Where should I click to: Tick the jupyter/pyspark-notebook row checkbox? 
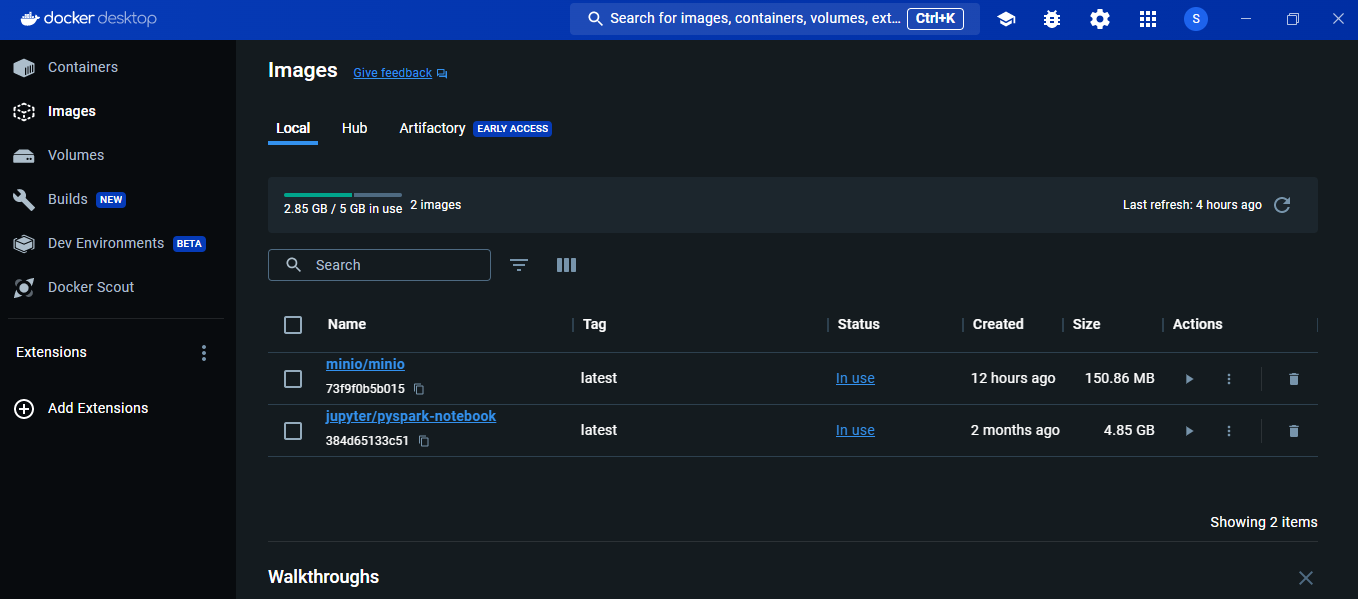click(x=293, y=431)
